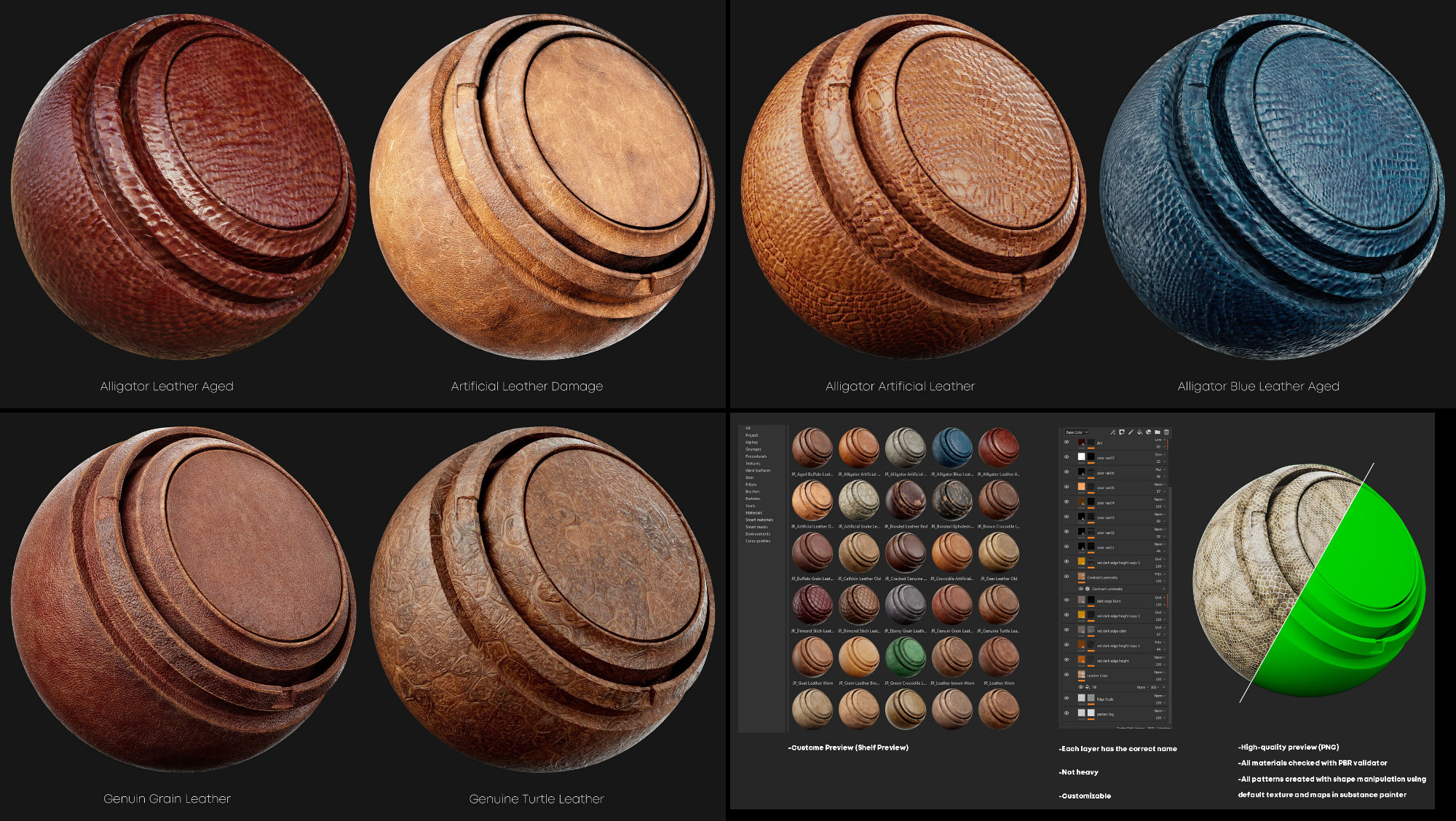Image resolution: width=1456 pixels, height=821 pixels.
Task: Click the add effect wand icon
Action: coord(1112,432)
